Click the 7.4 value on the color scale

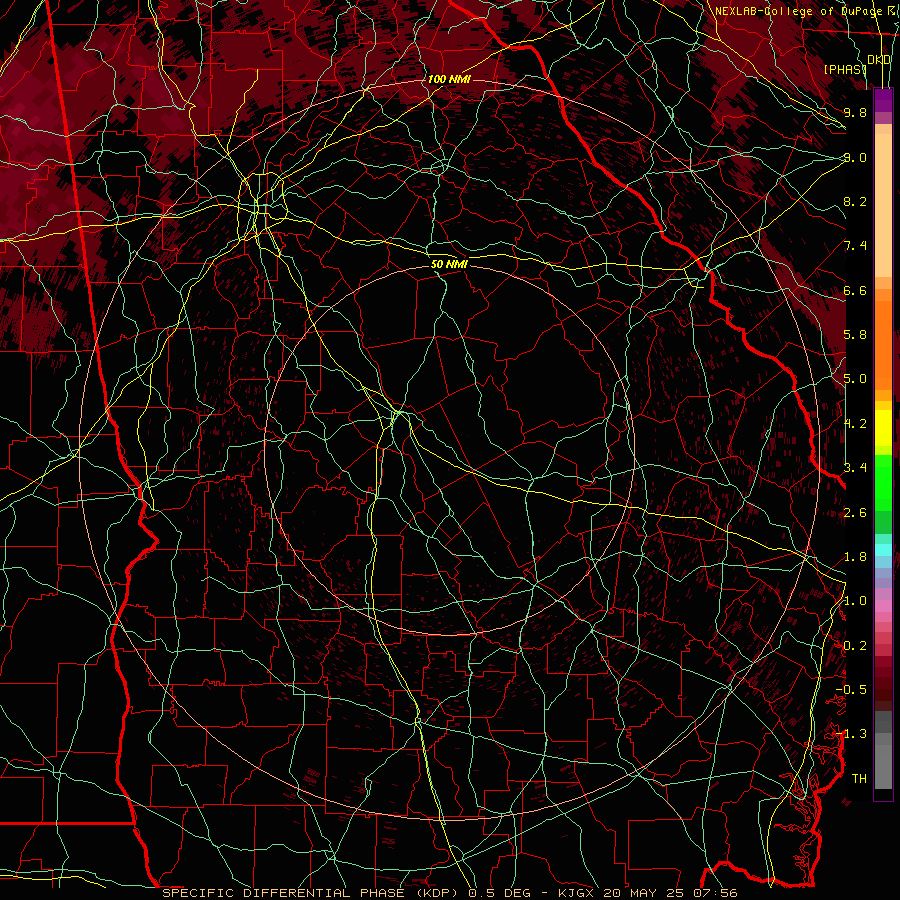(855, 246)
